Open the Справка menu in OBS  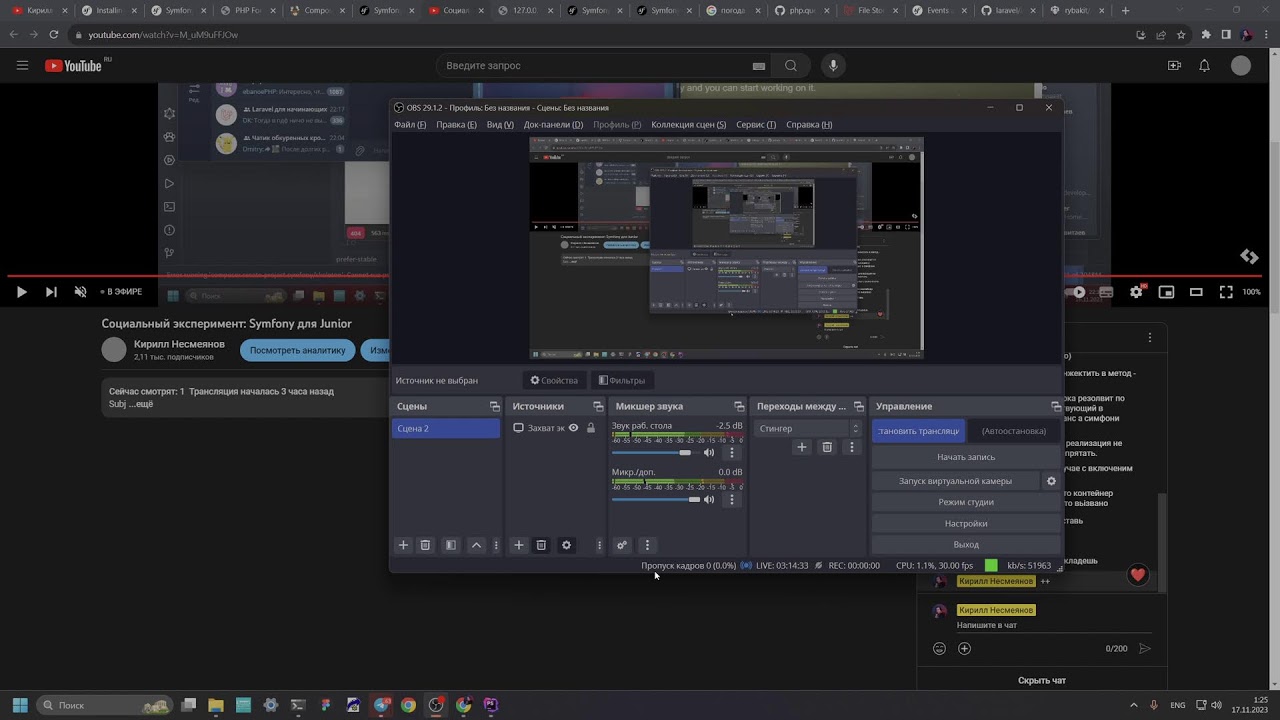(809, 125)
